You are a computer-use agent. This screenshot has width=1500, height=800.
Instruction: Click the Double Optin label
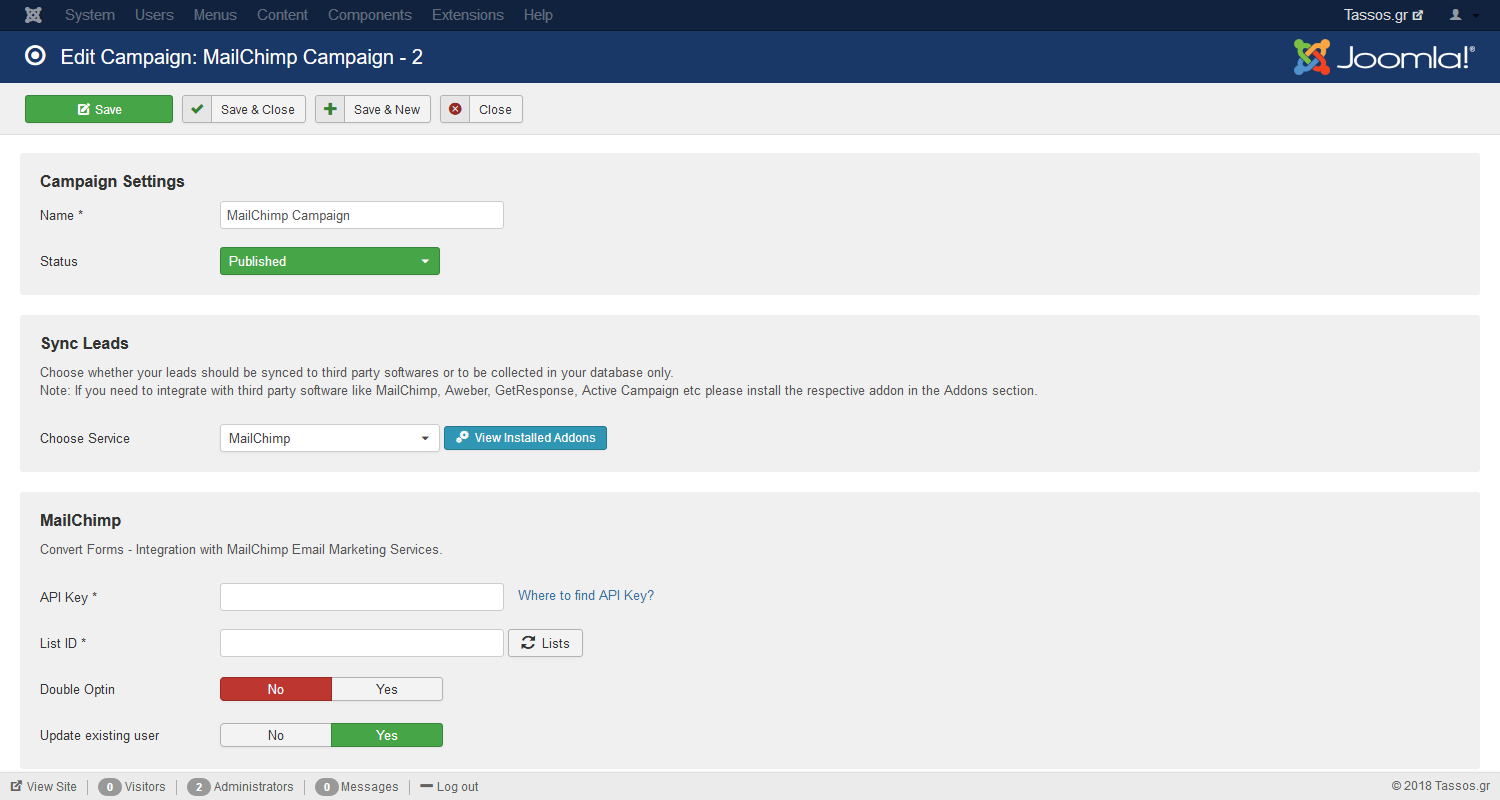coord(77,689)
